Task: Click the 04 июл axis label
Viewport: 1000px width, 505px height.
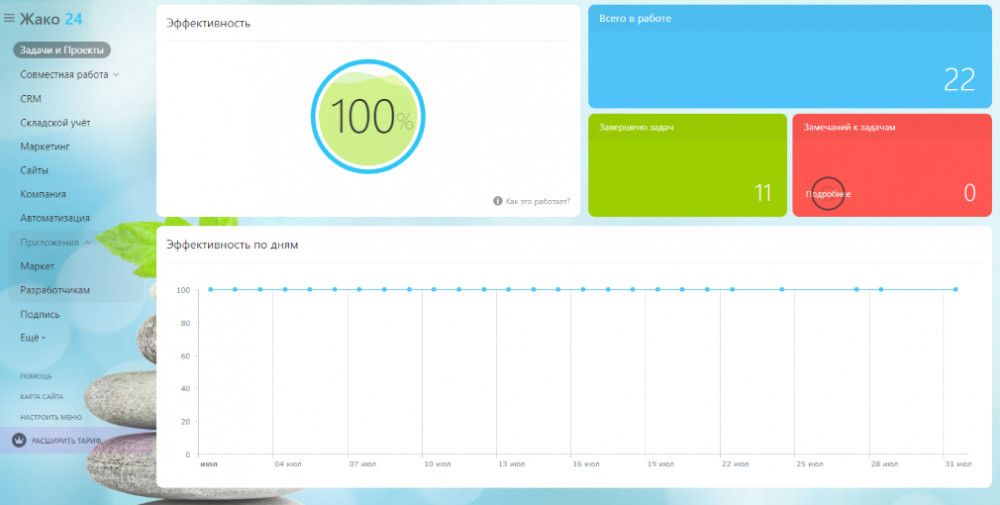Action: pos(288,464)
